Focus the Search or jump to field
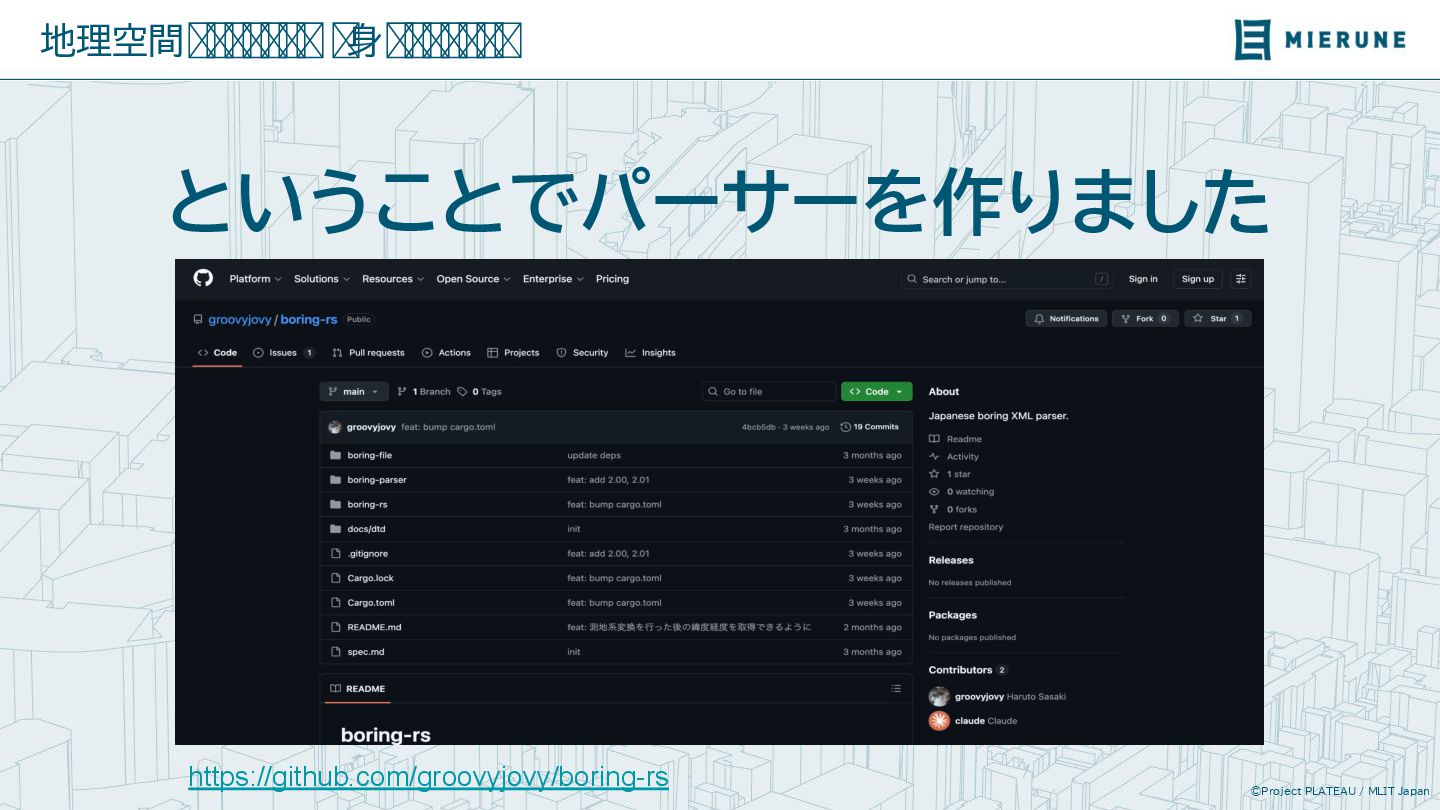The image size is (1440, 810). [1008, 279]
